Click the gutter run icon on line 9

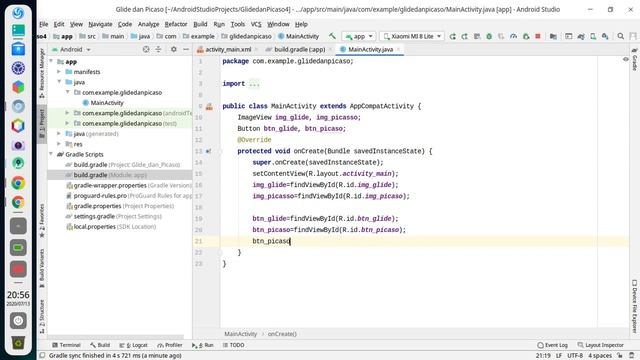click(x=209, y=107)
